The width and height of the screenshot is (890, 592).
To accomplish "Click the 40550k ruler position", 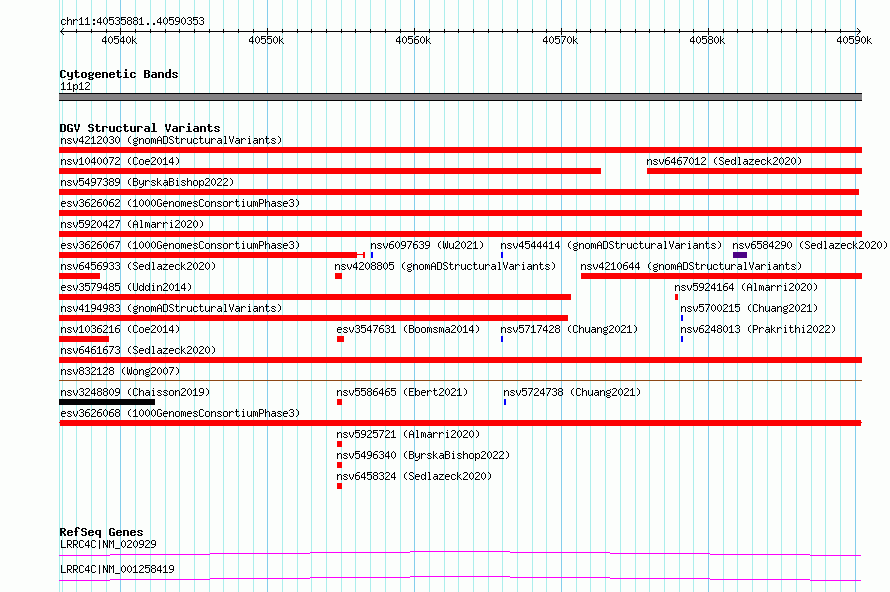I will [x=266, y=40].
